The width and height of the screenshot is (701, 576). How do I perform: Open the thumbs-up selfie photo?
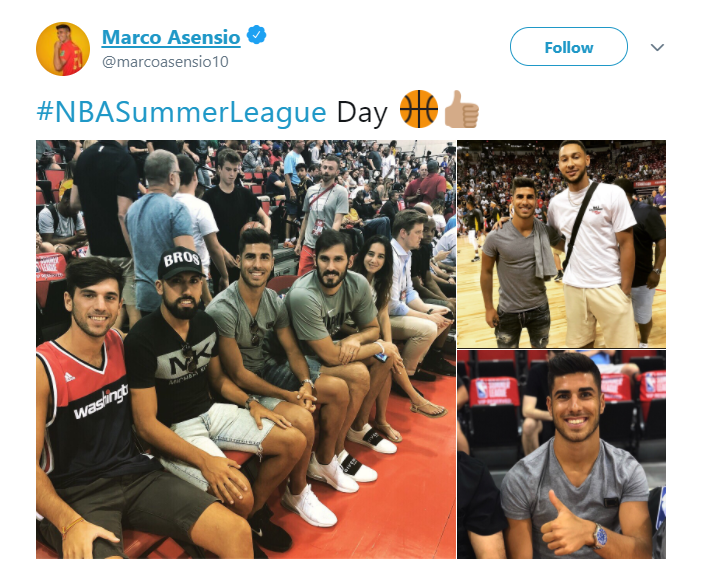point(562,454)
